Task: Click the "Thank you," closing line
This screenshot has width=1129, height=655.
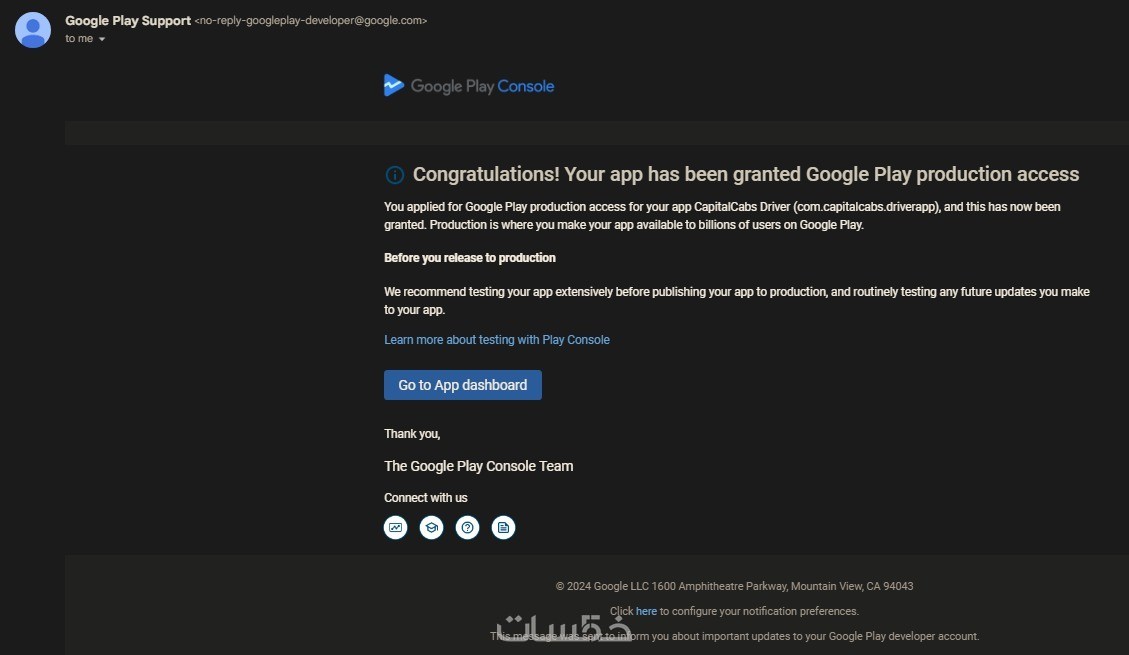Action: pyautogui.click(x=412, y=434)
